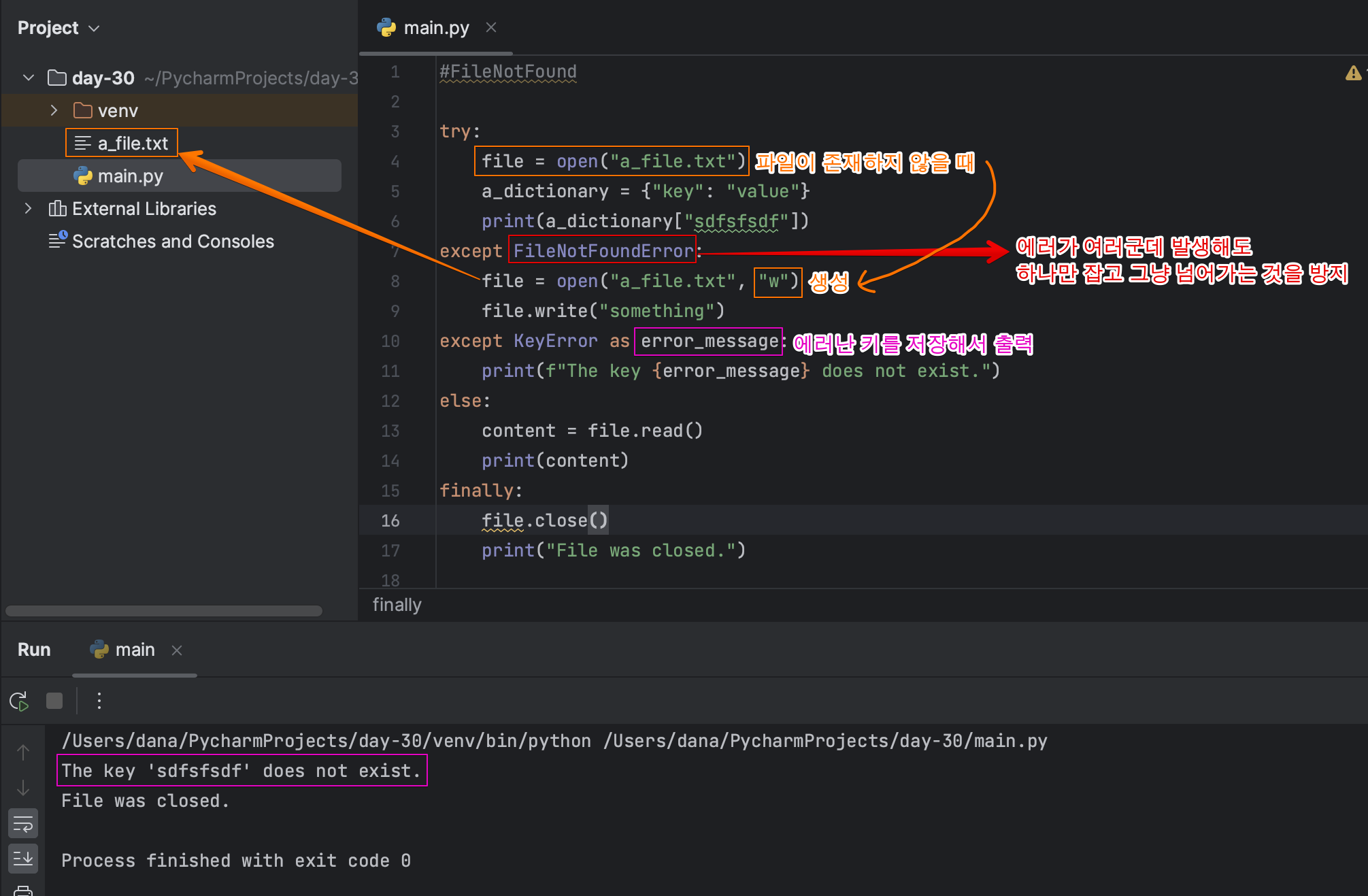The width and height of the screenshot is (1368, 896).
Task: Stop the running process
Action: tap(54, 701)
